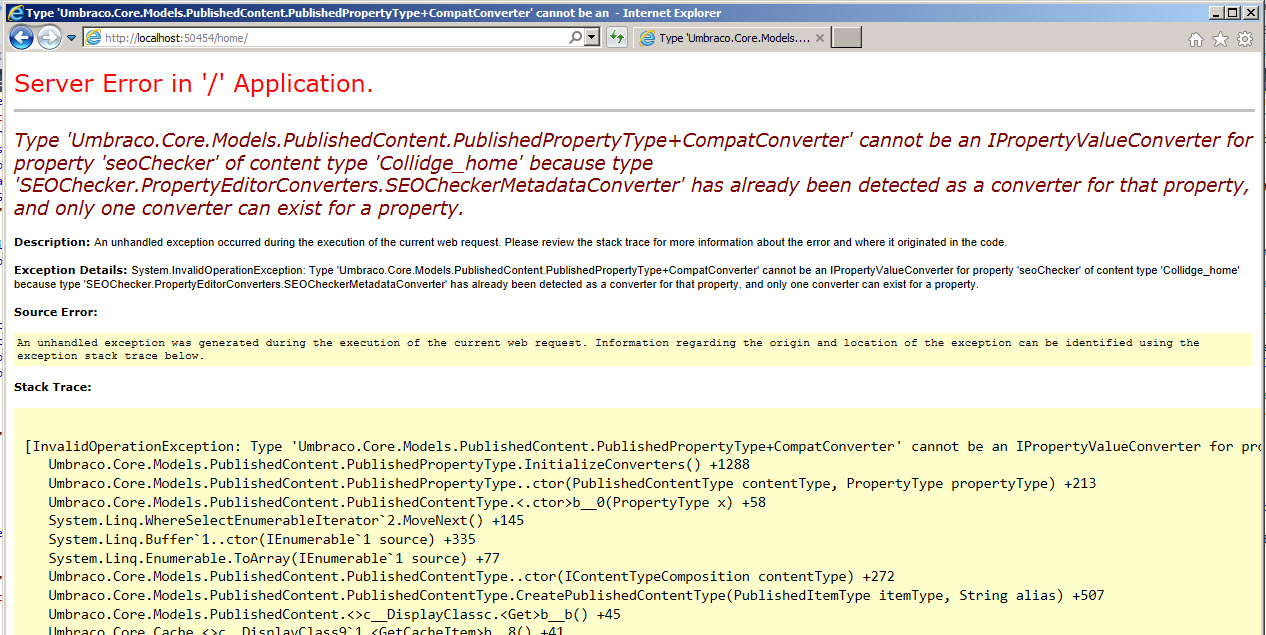
Task: Click the 'PublishedPropertyType..ctor' +213 stack line
Action: 572,484
